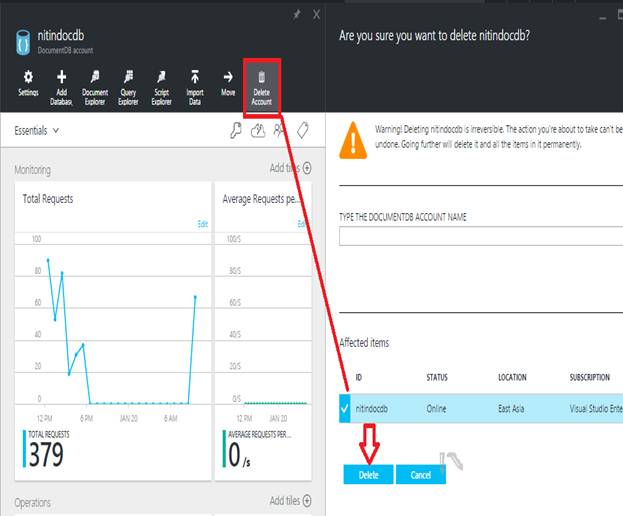This screenshot has width=623, height=516.
Task: Click the East Asia location cell
Action: 511,408
